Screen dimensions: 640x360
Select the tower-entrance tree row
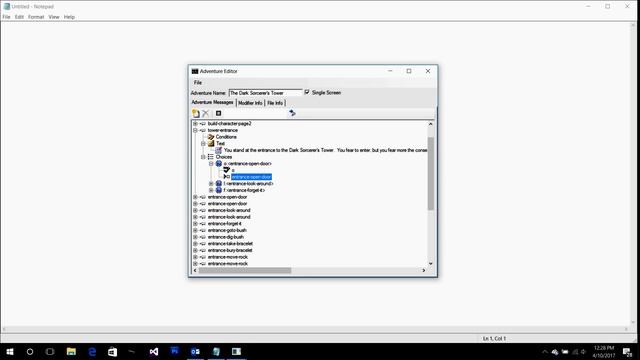[223, 130]
